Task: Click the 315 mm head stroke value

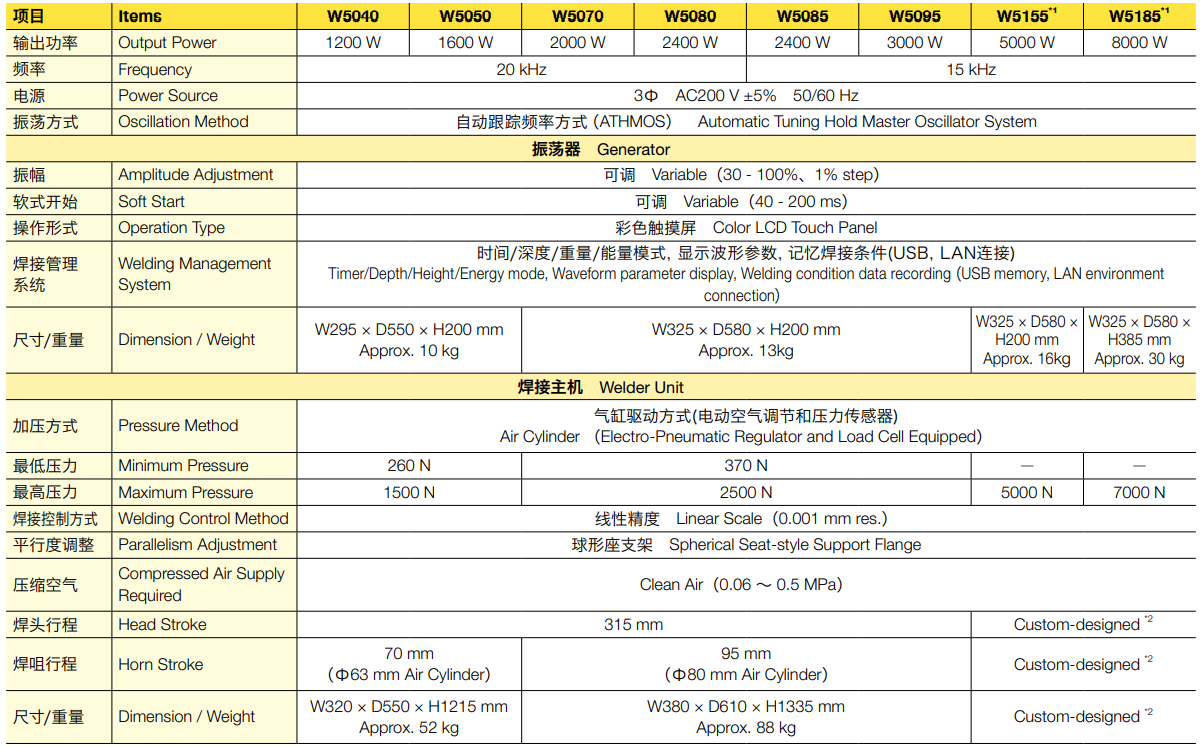Action: coord(634,625)
